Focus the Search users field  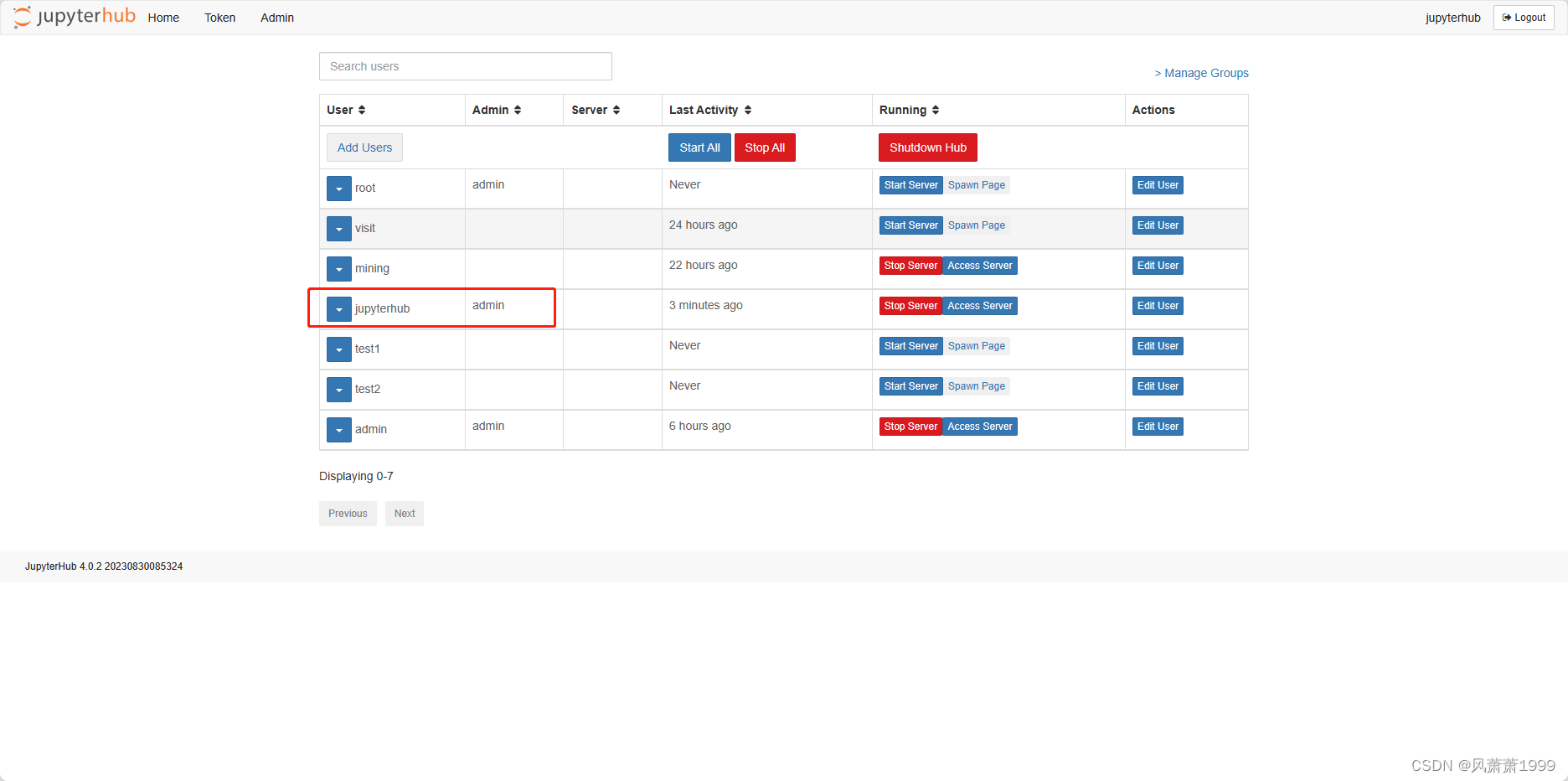tap(466, 66)
